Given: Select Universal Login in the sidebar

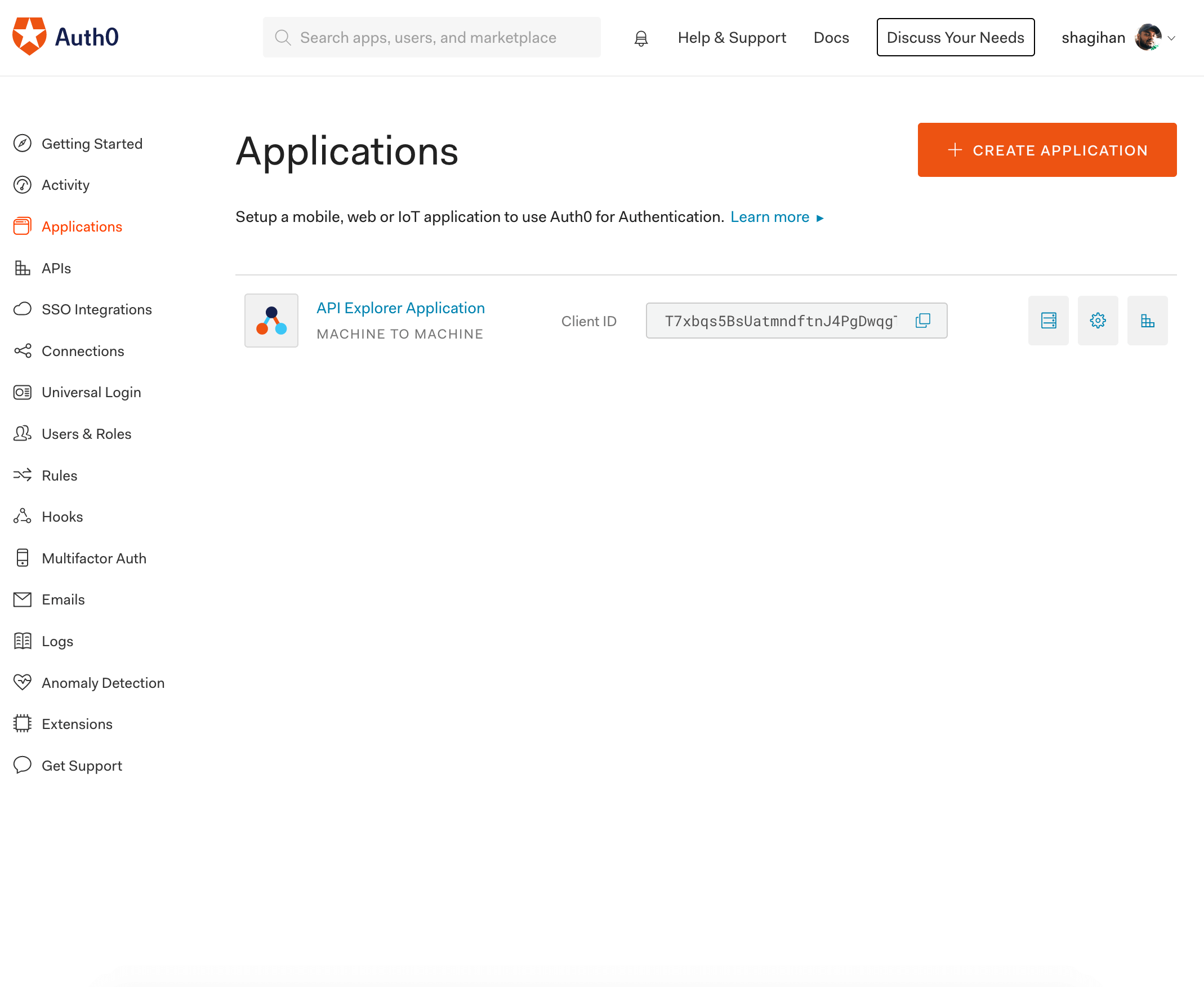Looking at the screenshot, I should click(x=91, y=392).
